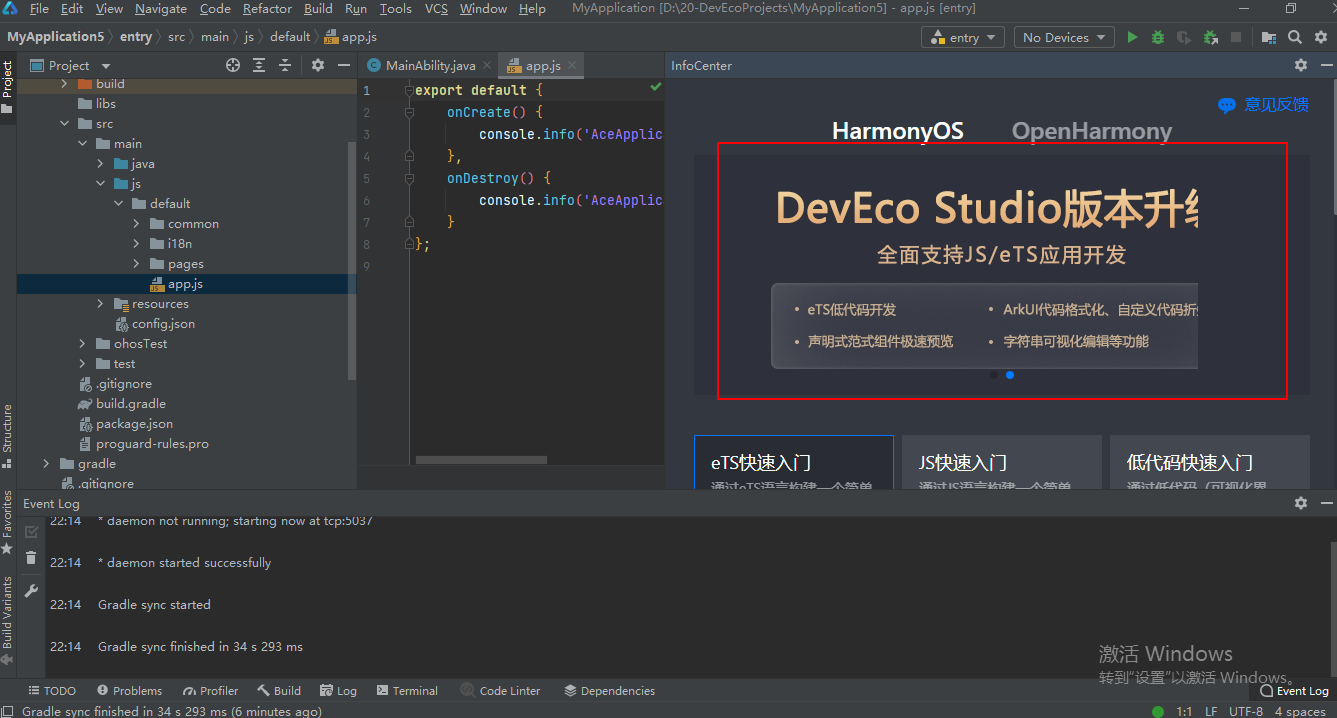
Task: Open Project panel gear options
Action: (318, 65)
